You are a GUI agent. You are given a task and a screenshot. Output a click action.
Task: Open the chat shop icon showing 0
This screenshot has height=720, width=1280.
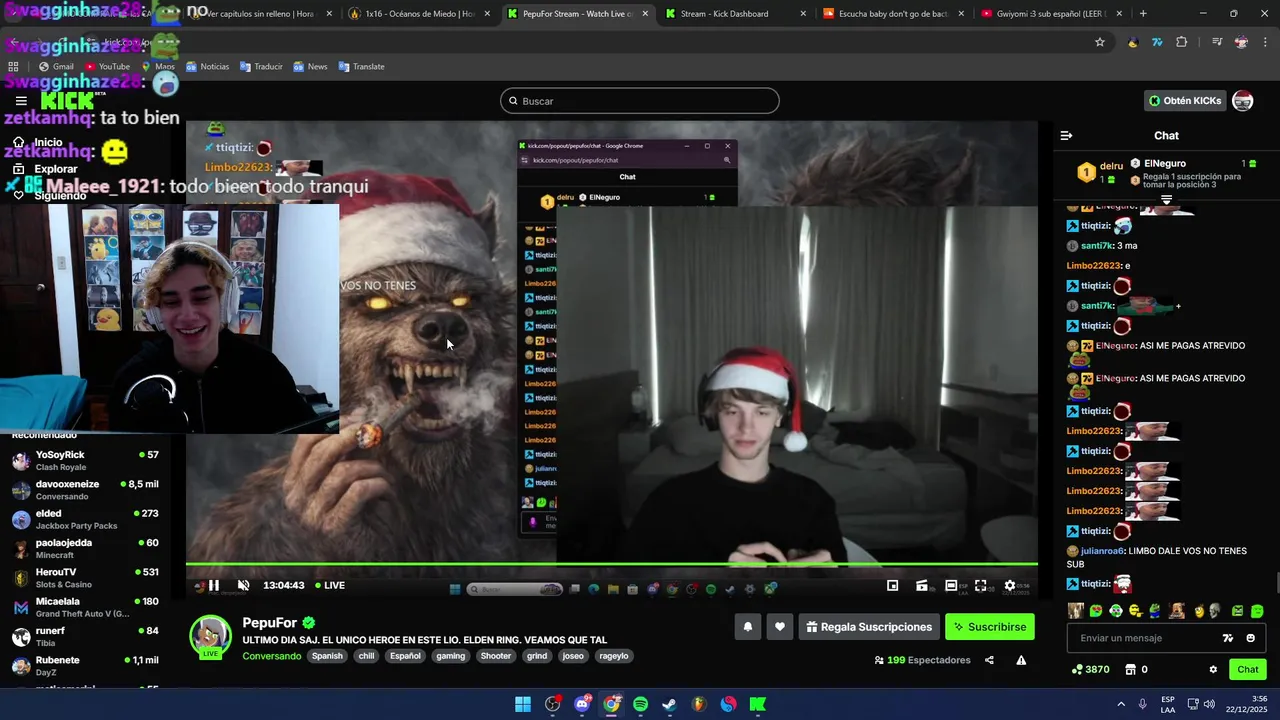(x=1136, y=670)
